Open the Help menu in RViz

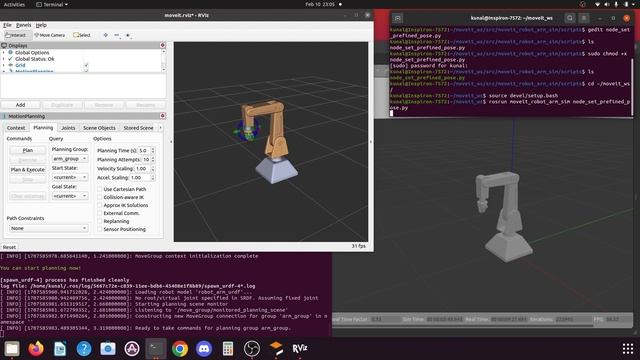41,25
